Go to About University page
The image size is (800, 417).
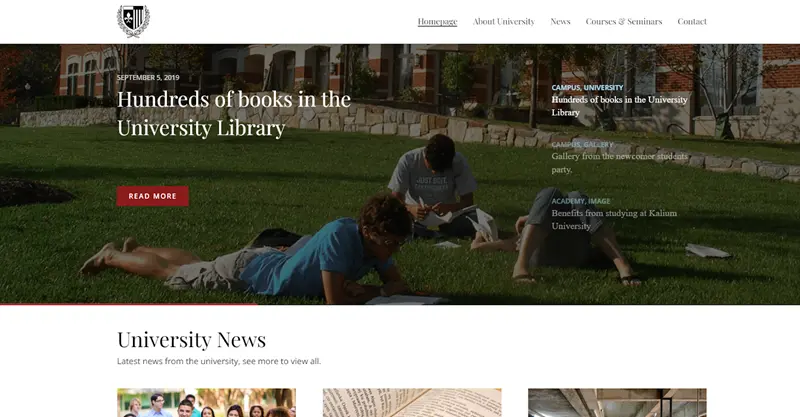pyautogui.click(x=504, y=21)
